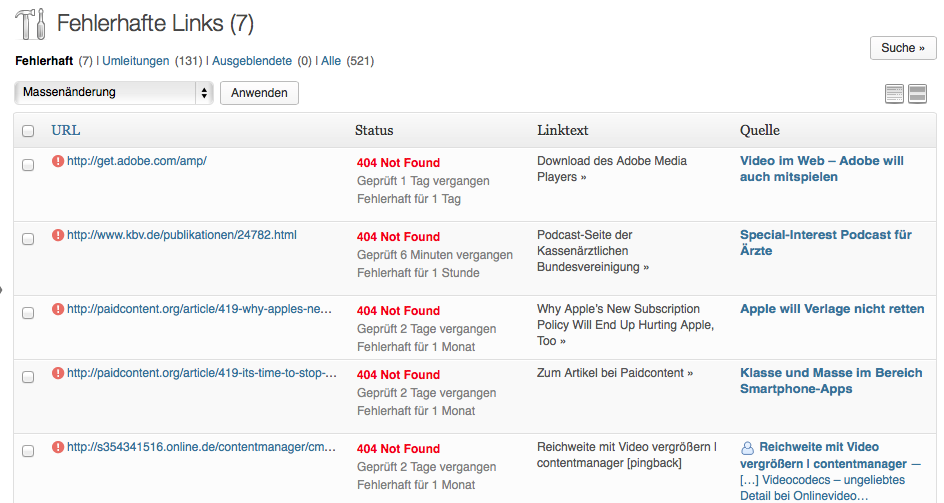944x503 pixels.
Task: Open Ausgeblendete filter link
Action: coord(252,61)
